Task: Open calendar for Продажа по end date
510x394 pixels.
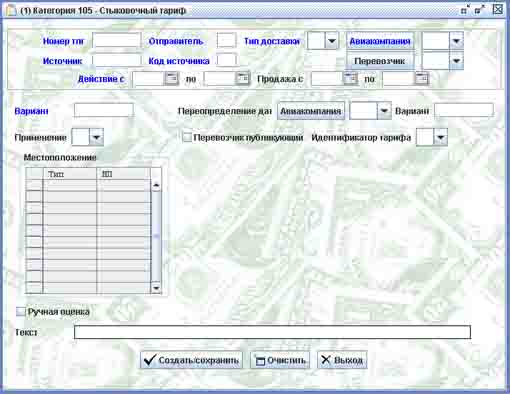Action: tap(422, 79)
